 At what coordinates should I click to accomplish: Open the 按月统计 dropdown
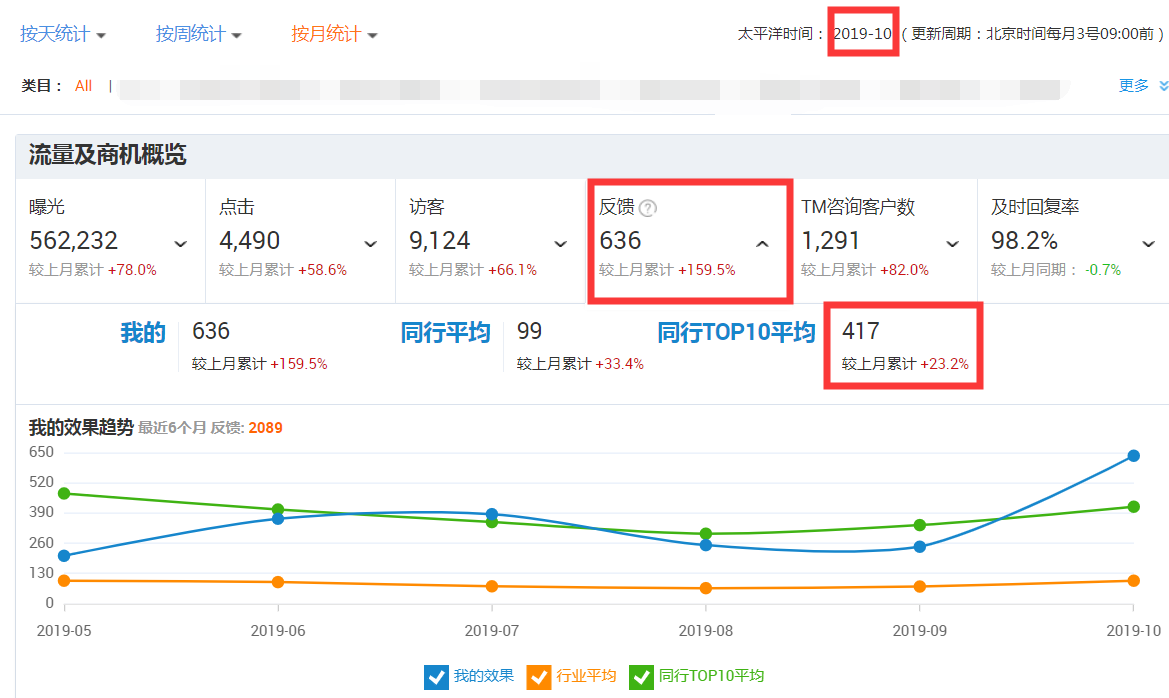(x=334, y=34)
